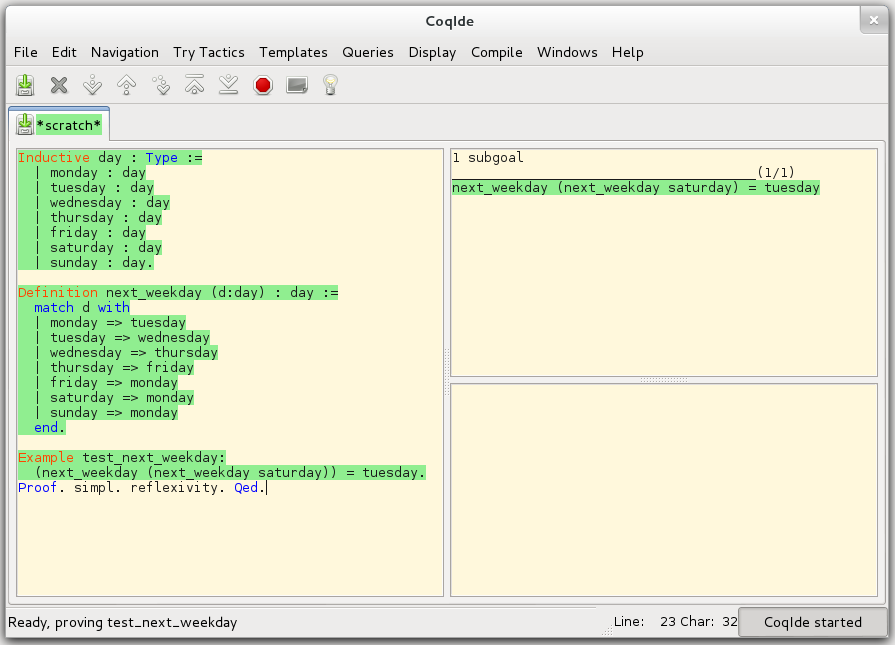Click the Hide/show proof window icon
Image resolution: width=895 pixels, height=645 pixels.
tap(297, 86)
